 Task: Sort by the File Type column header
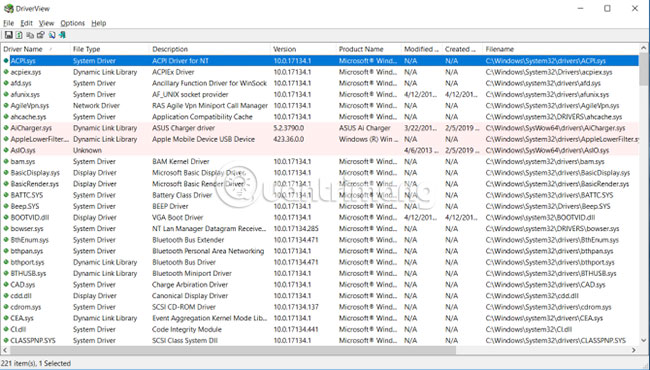point(109,49)
